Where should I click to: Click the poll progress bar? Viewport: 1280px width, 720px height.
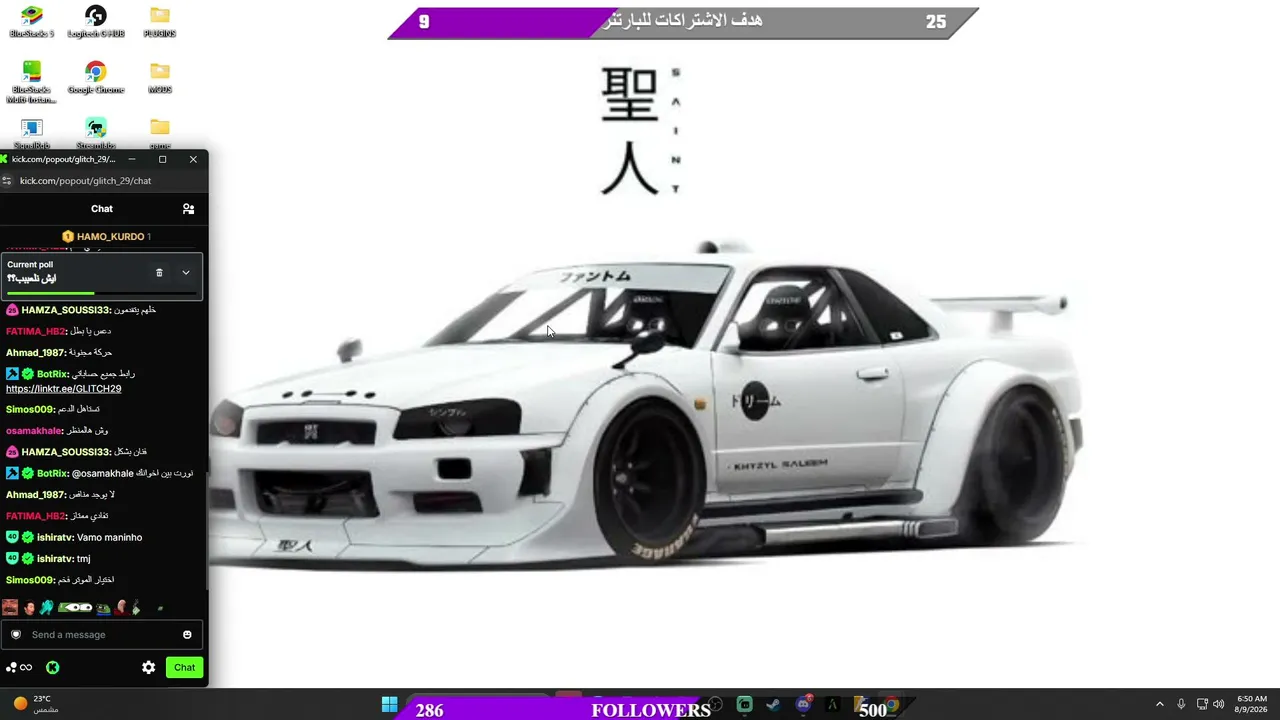click(x=102, y=293)
